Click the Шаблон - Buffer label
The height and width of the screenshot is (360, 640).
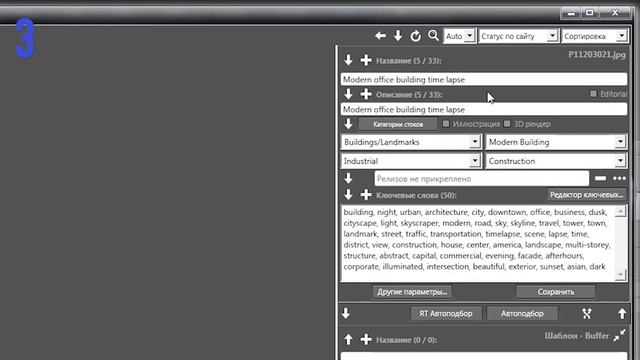576,336
